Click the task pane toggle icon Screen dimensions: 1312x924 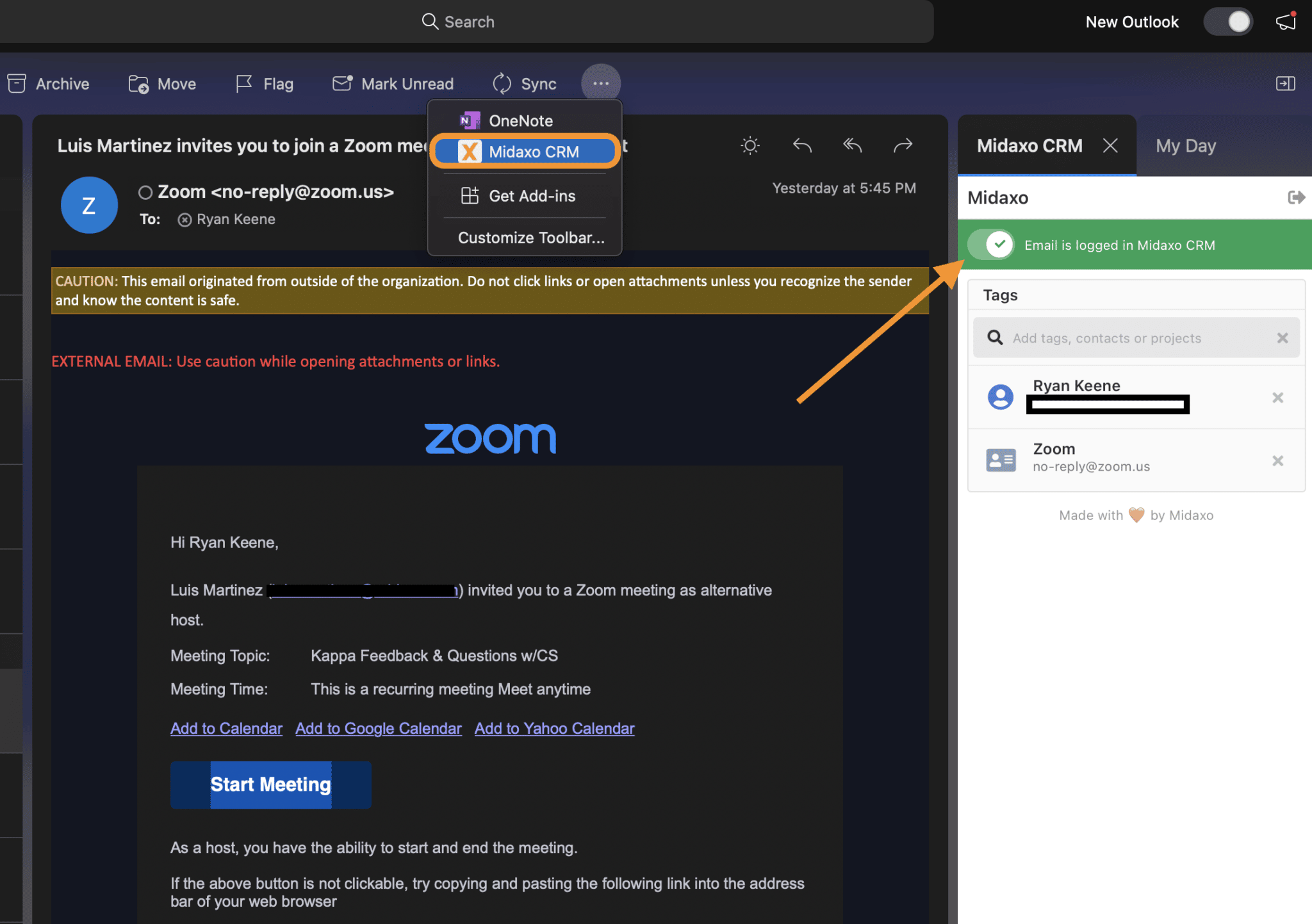(x=1285, y=84)
